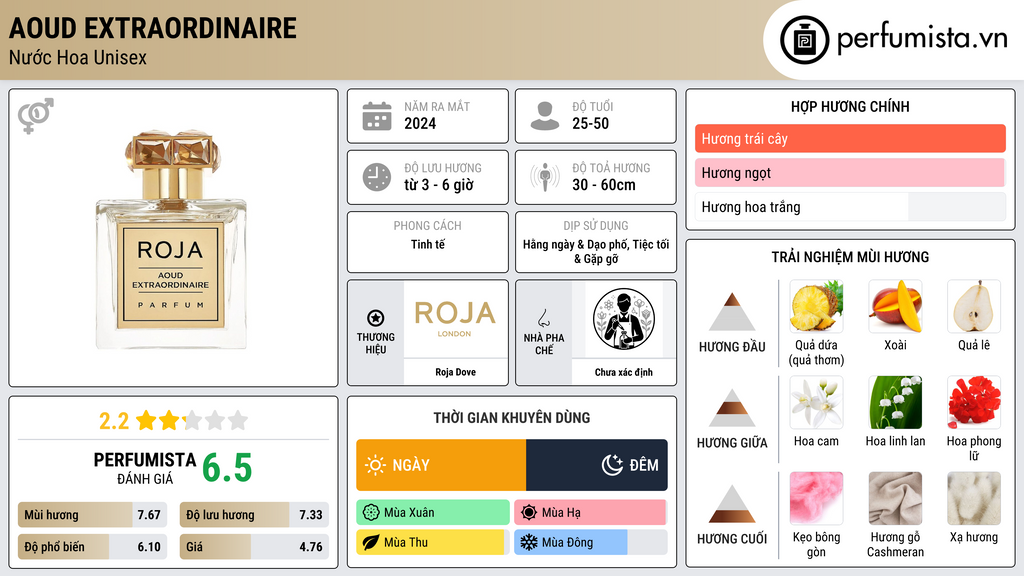This screenshot has height=576, width=1024.
Task: Open the Hương ngọt accord bar
Action: point(850,172)
